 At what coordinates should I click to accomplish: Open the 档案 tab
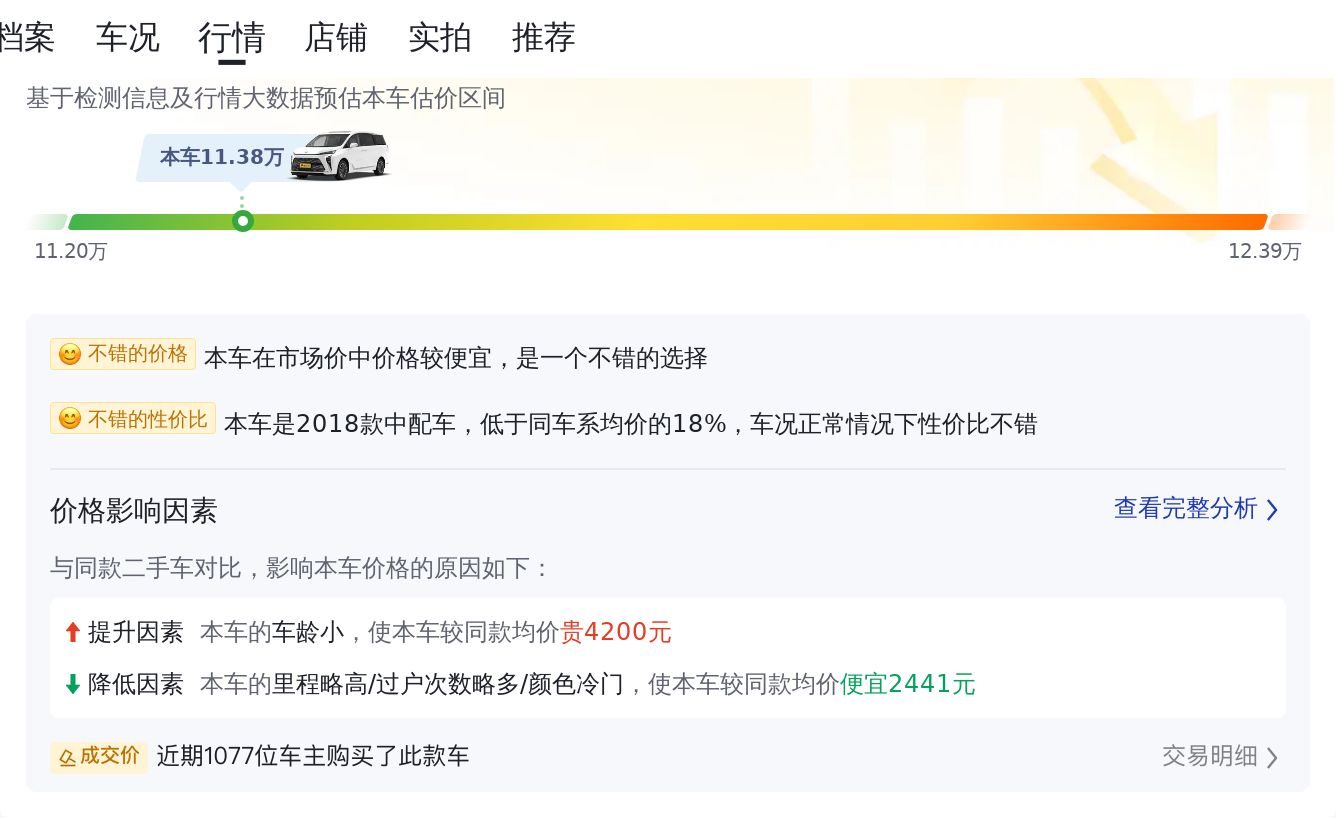(27, 38)
